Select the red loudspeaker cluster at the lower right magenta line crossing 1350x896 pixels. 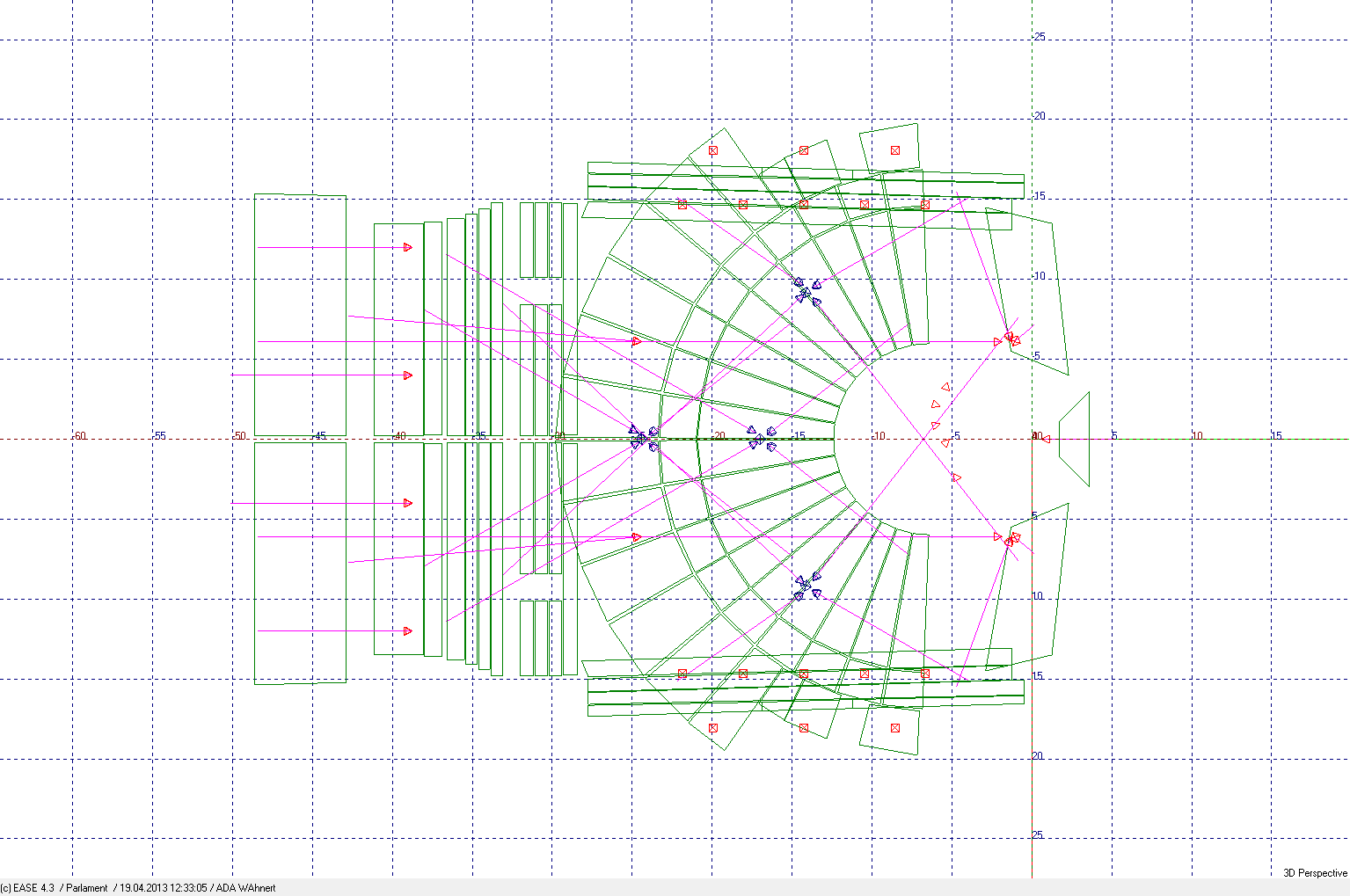[x=1008, y=538]
